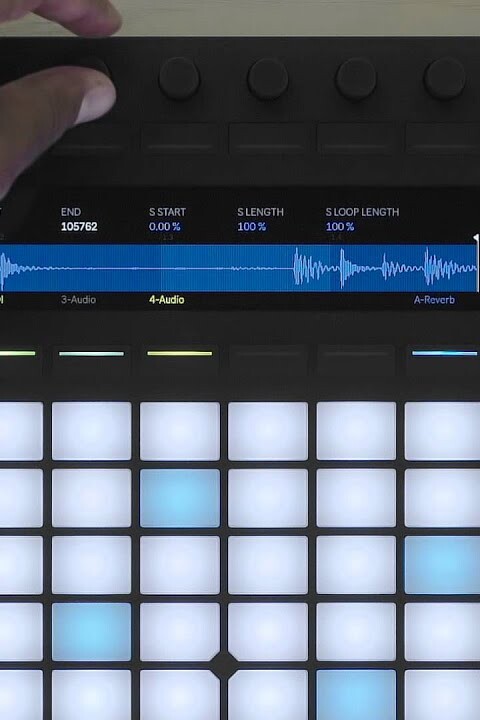Tap the blue pad in the A-Reverb column

coord(442,565)
